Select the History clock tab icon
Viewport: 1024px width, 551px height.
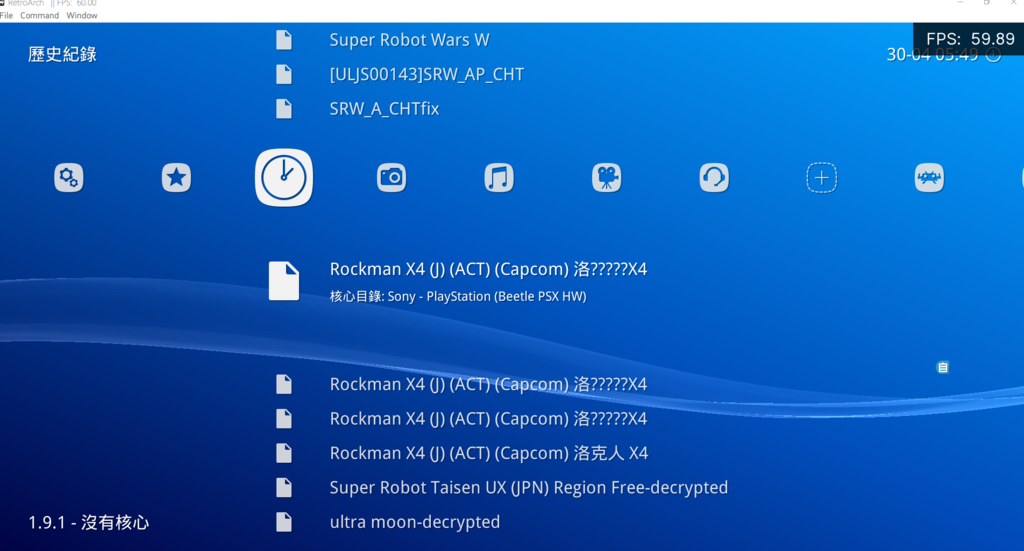283,178
